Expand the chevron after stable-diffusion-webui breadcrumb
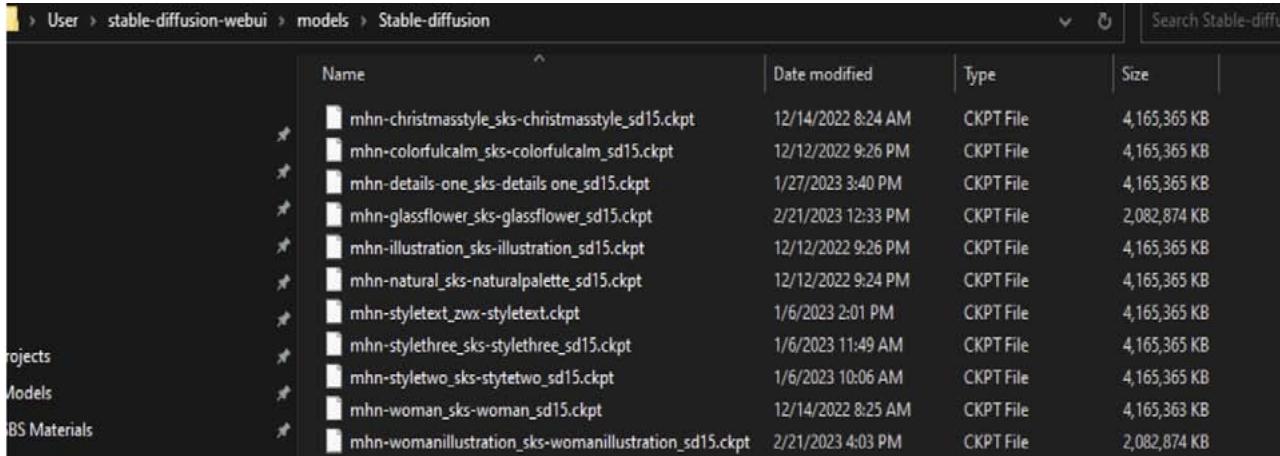The height and width of the screenshot is (456, 1280). [285, 24]
